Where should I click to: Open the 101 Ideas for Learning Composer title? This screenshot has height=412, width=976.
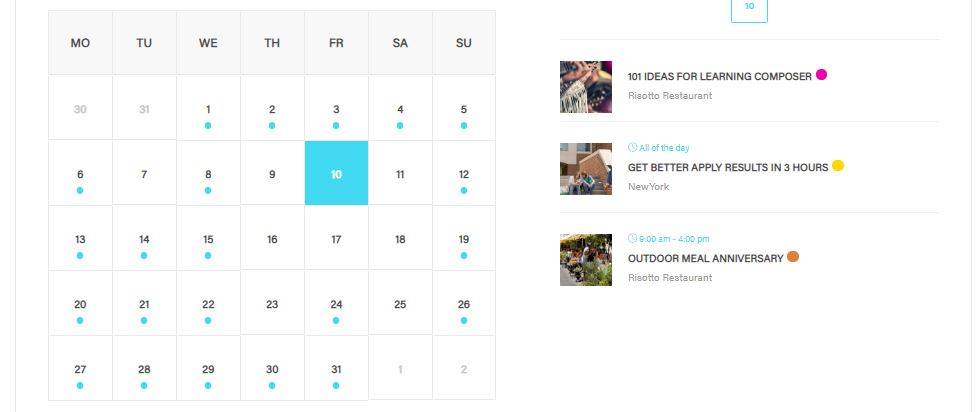tap(720, 77)
